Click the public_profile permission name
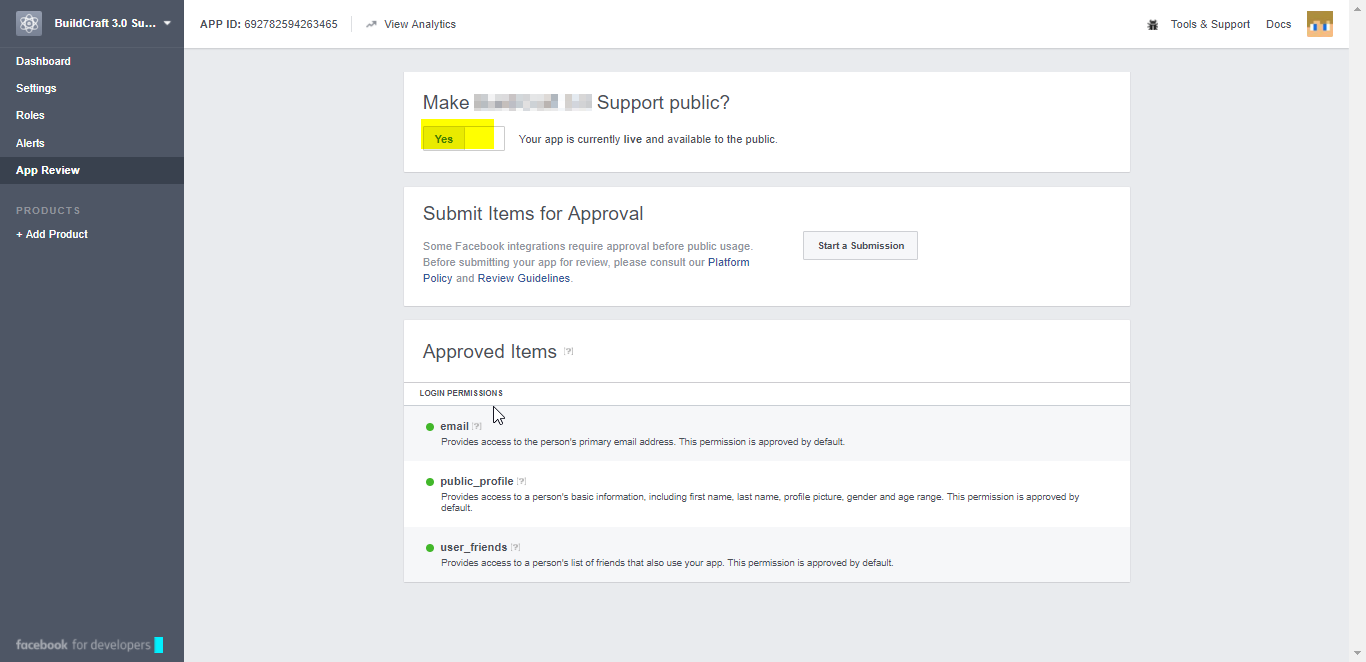The height and width of the screenshot is (662, 1366). 477,481
